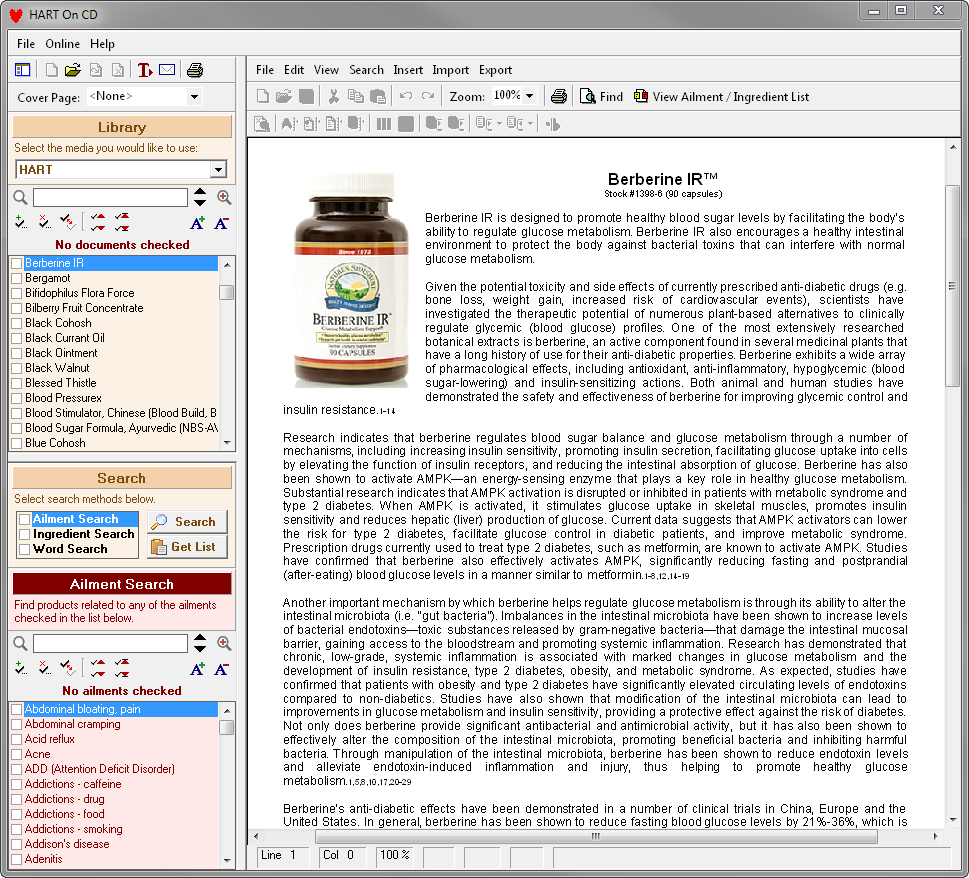Enable the Word Search checkbox
This screenshot has height=878, width=969.
(x=25, y=549)
